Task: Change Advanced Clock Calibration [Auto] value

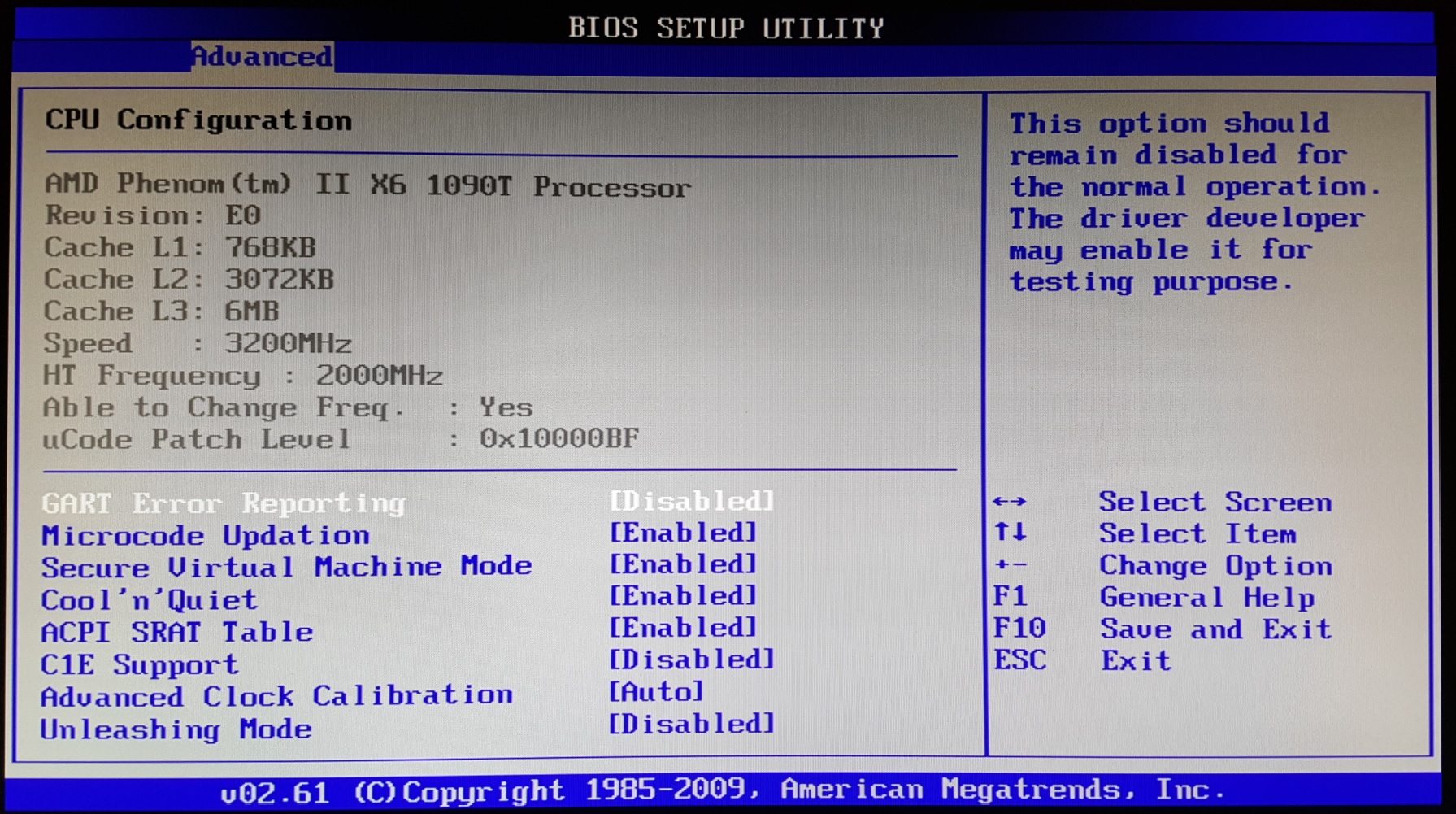Action: click(656, 692)
